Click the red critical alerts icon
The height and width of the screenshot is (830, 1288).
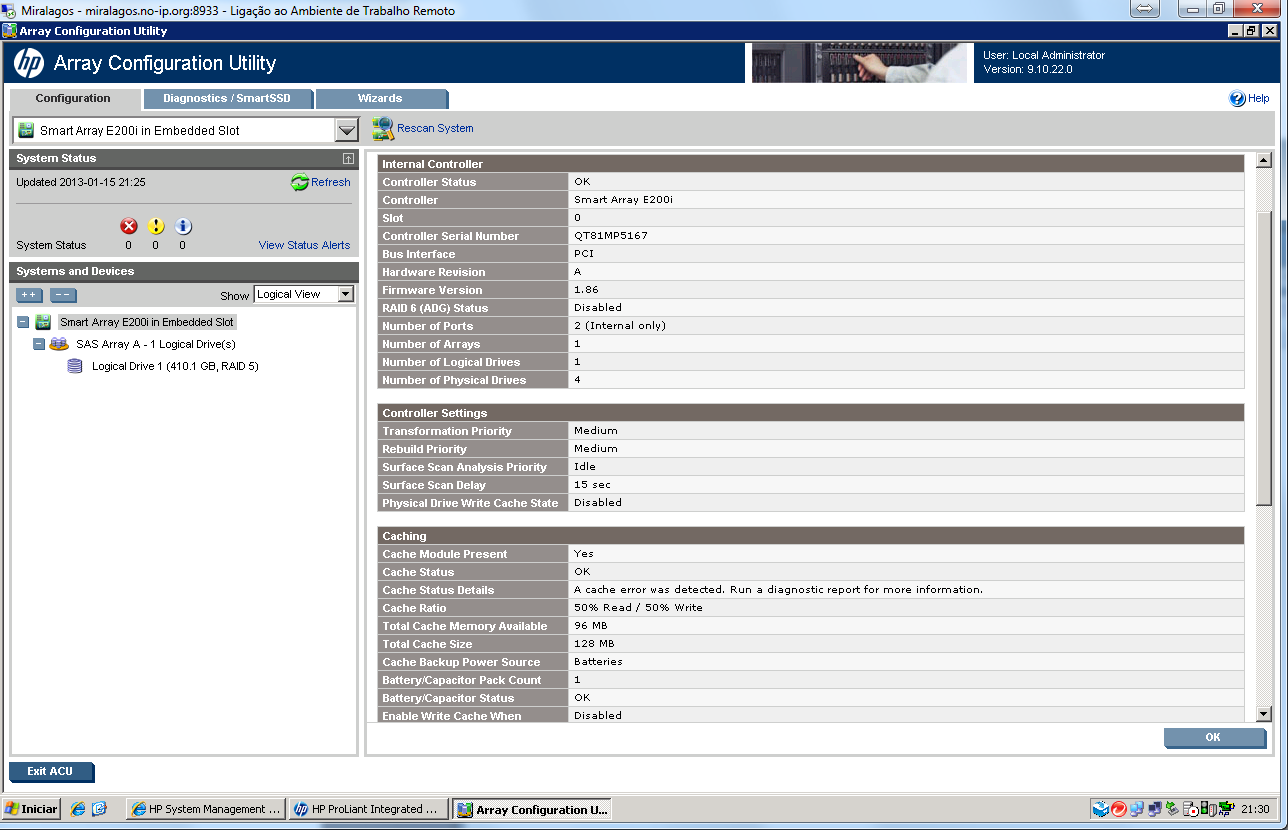click(x=128, y=226)
